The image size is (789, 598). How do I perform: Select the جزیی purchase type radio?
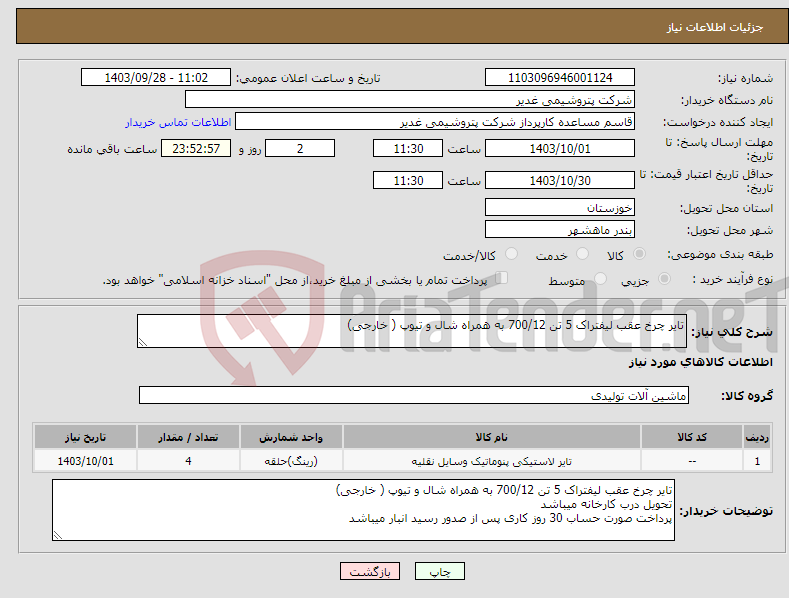pos(664,279)
